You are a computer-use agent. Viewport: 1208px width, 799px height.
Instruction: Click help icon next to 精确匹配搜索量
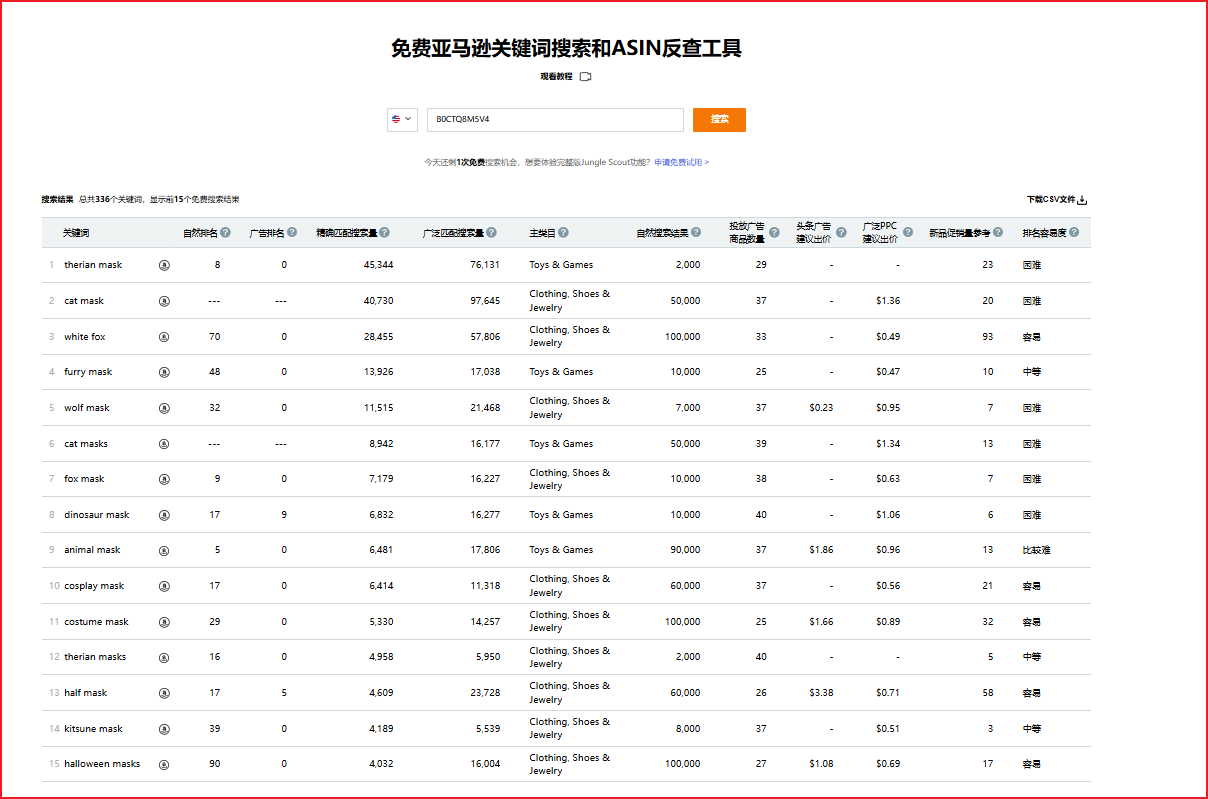tap(386, 233)
